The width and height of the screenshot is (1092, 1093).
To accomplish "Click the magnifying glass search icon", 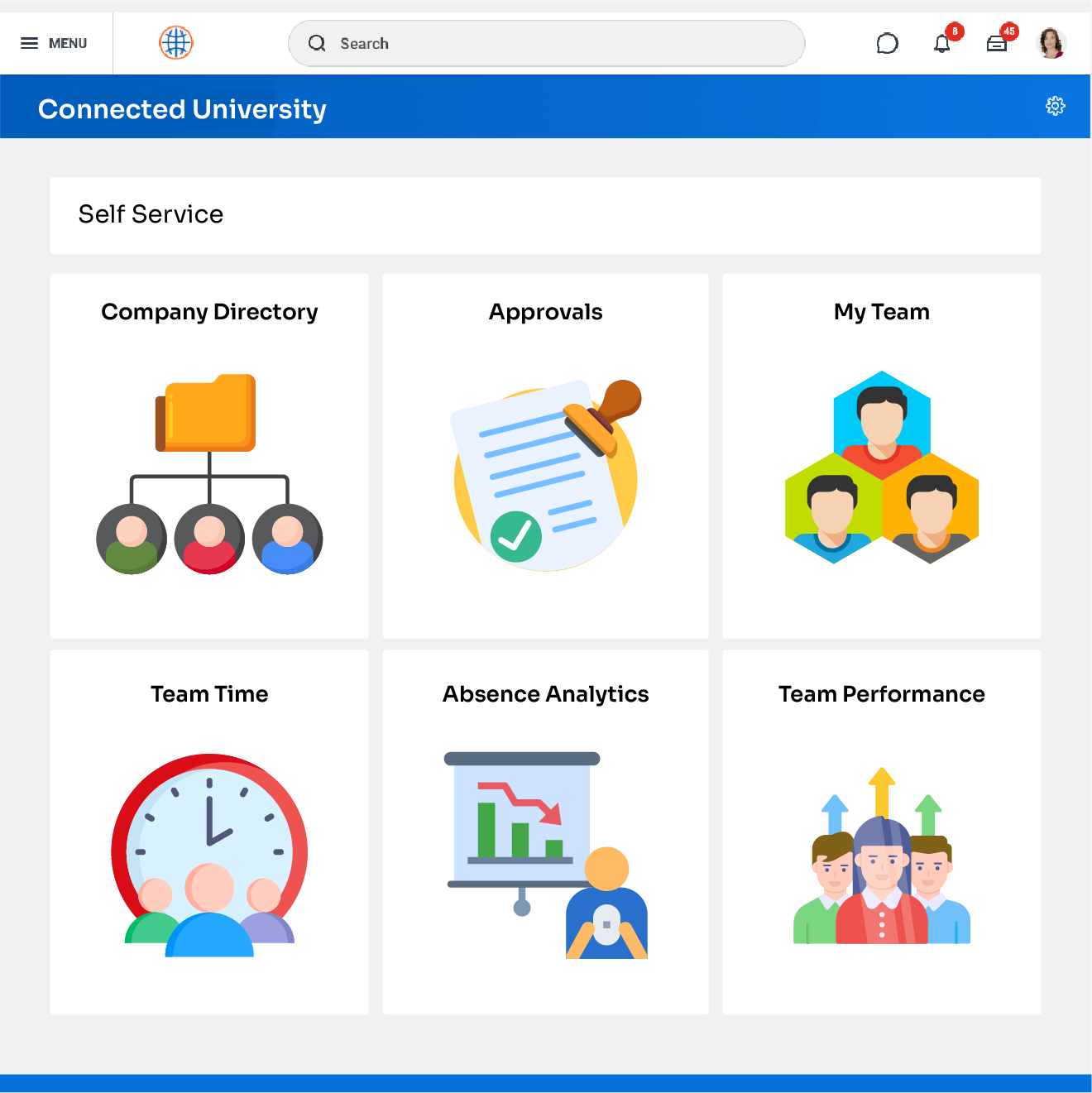I will [317, 44].
